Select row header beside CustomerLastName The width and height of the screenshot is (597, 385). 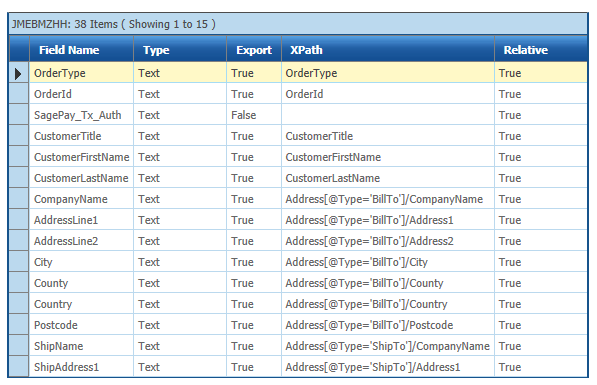19,178
